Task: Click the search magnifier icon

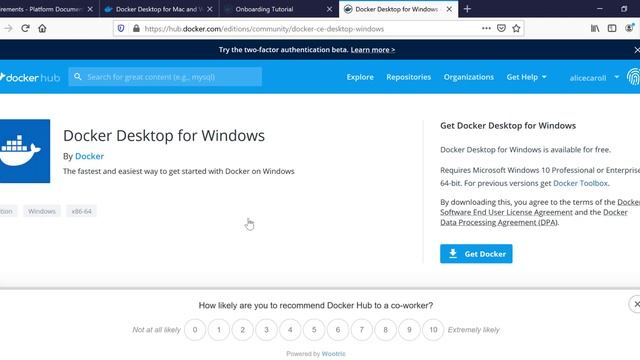Action: [78, 77]
